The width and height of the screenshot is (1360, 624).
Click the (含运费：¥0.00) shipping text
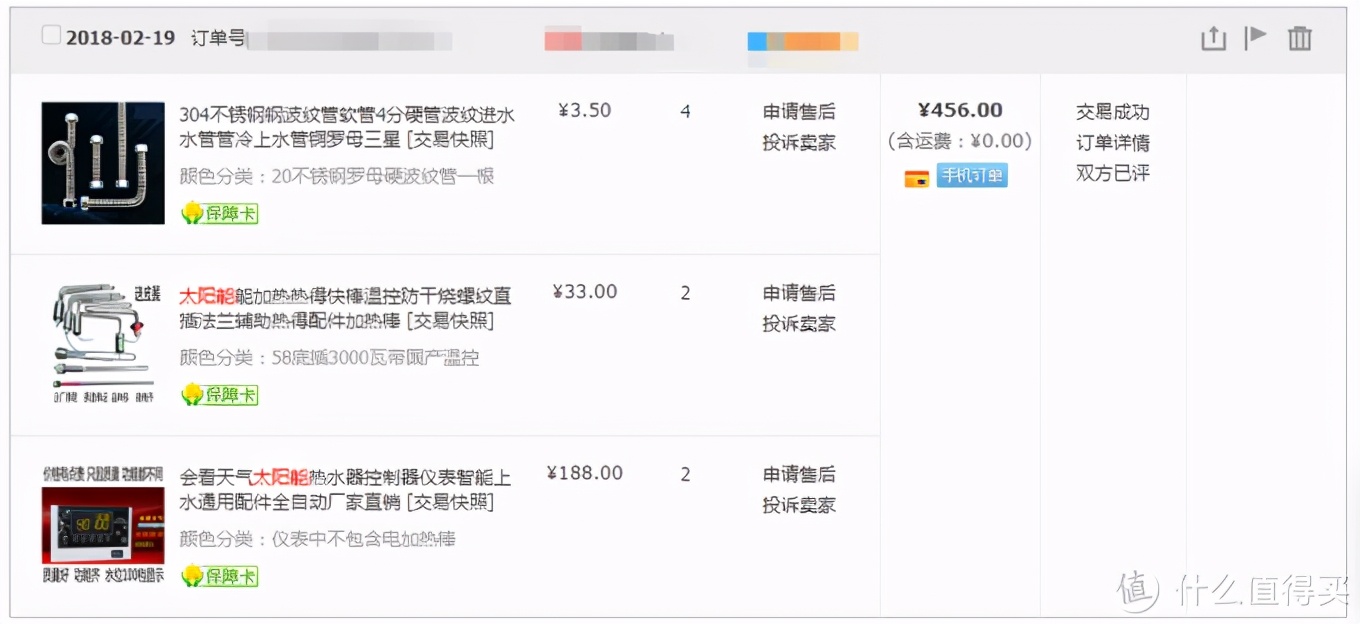[x=960, y=141]
